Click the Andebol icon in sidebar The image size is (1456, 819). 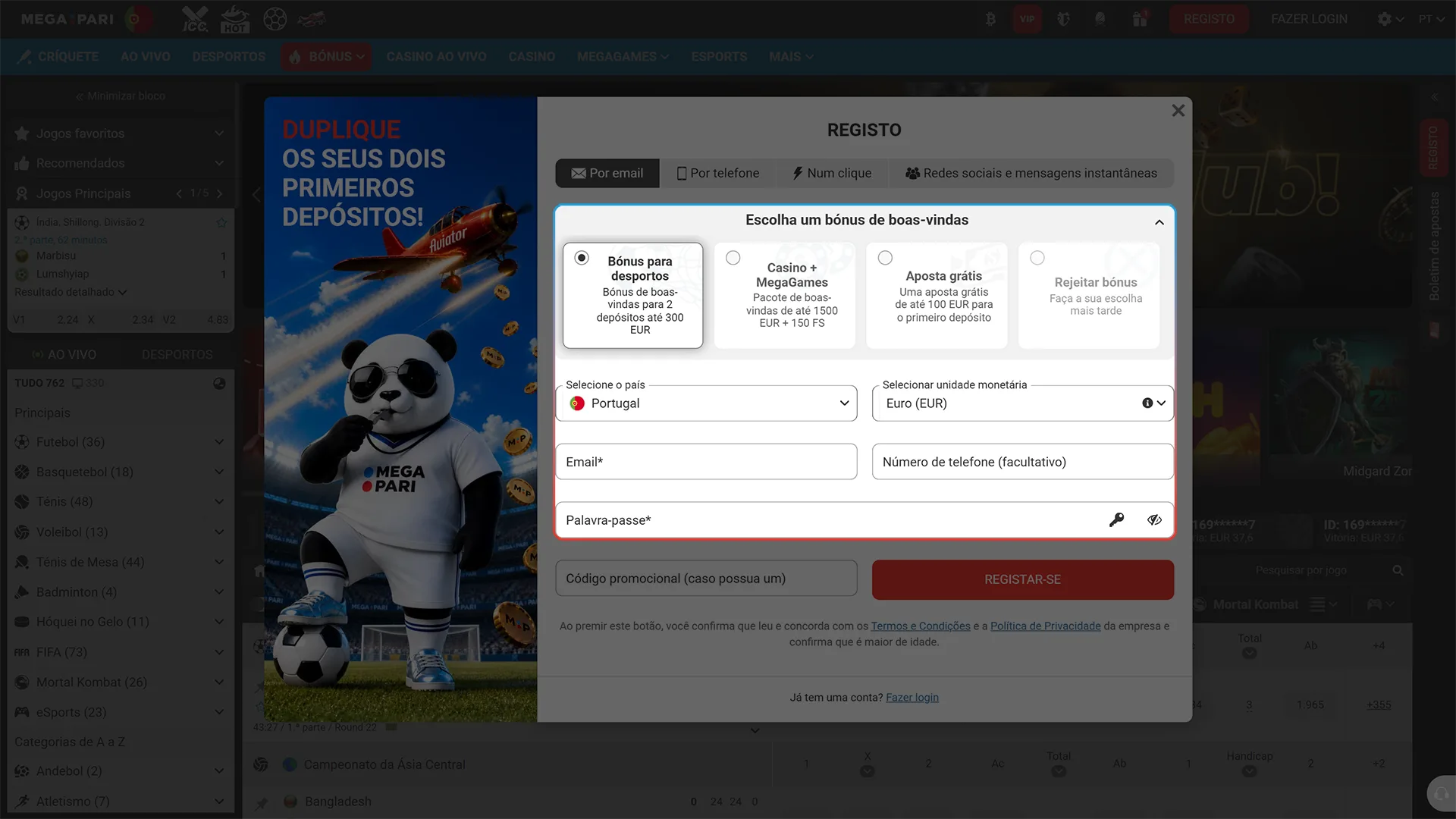(x=22, y=771)
